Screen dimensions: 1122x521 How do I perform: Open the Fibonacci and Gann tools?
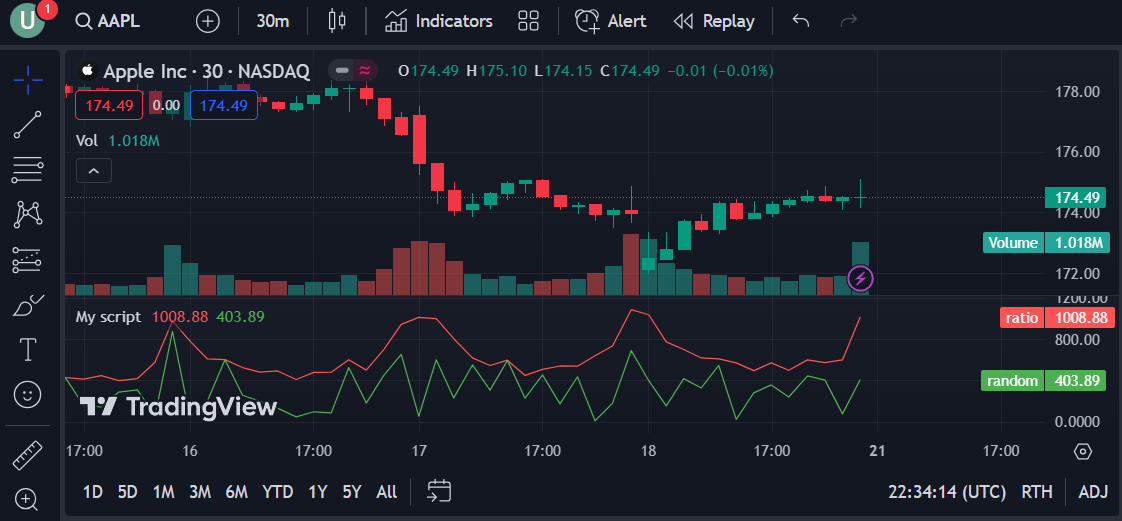28,170
